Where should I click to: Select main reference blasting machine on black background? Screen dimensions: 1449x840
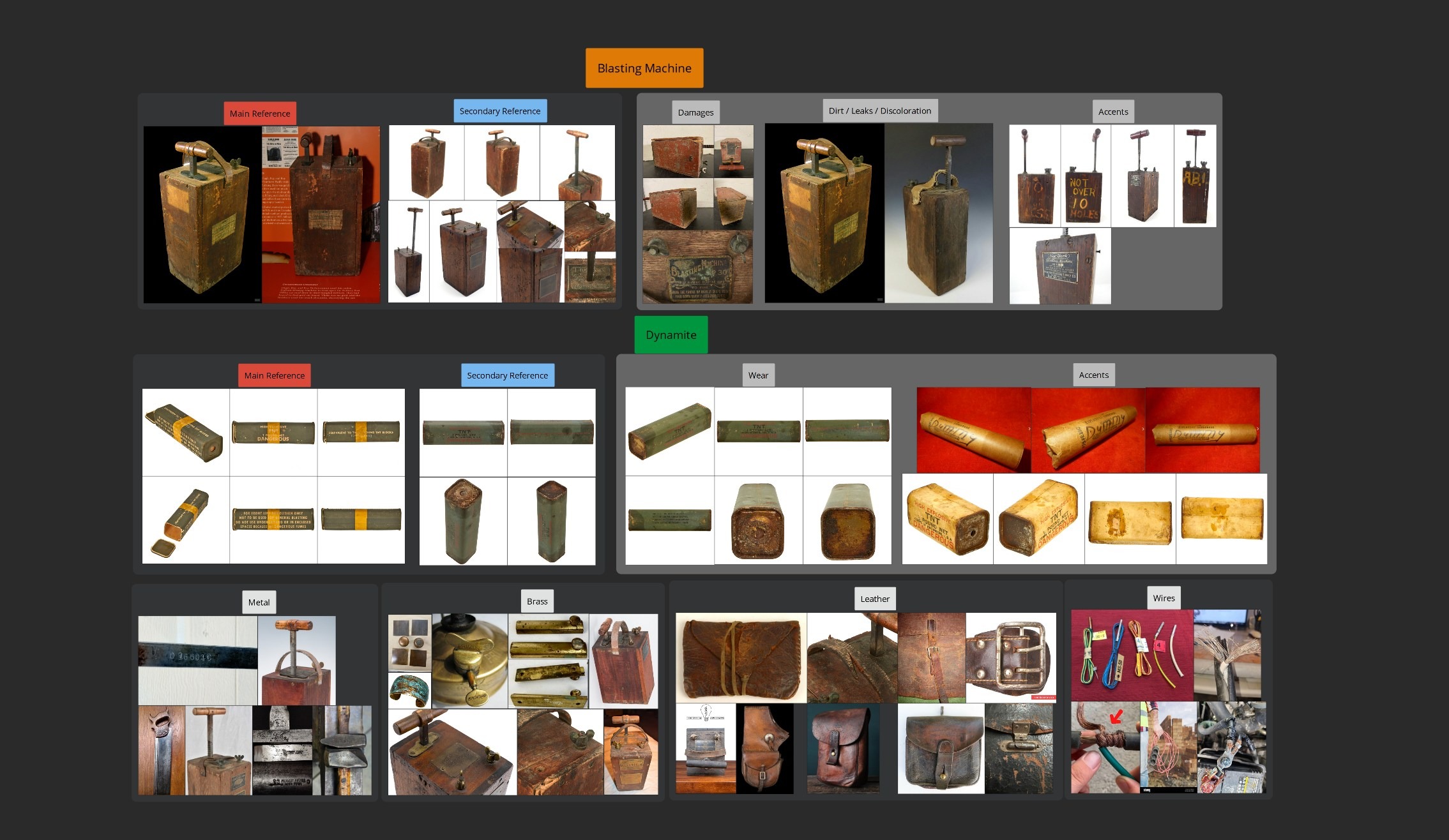[x=202, y=214]
